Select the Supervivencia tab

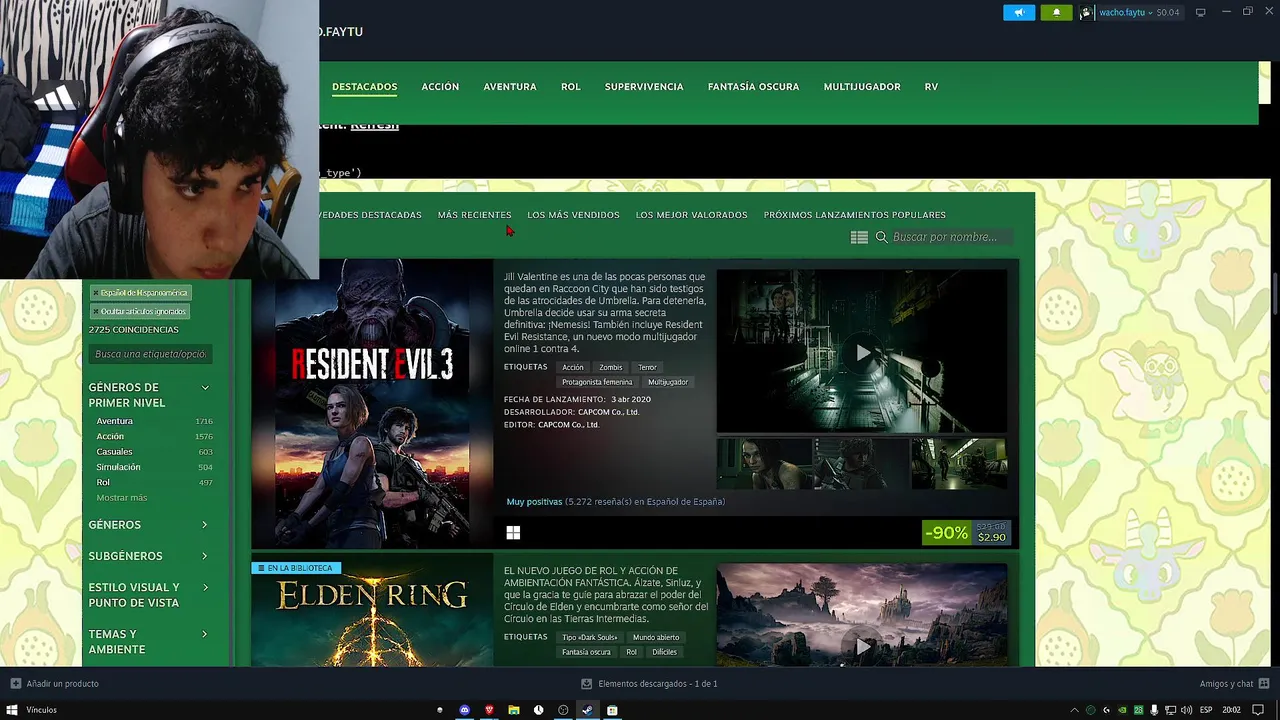coord(644,87)
